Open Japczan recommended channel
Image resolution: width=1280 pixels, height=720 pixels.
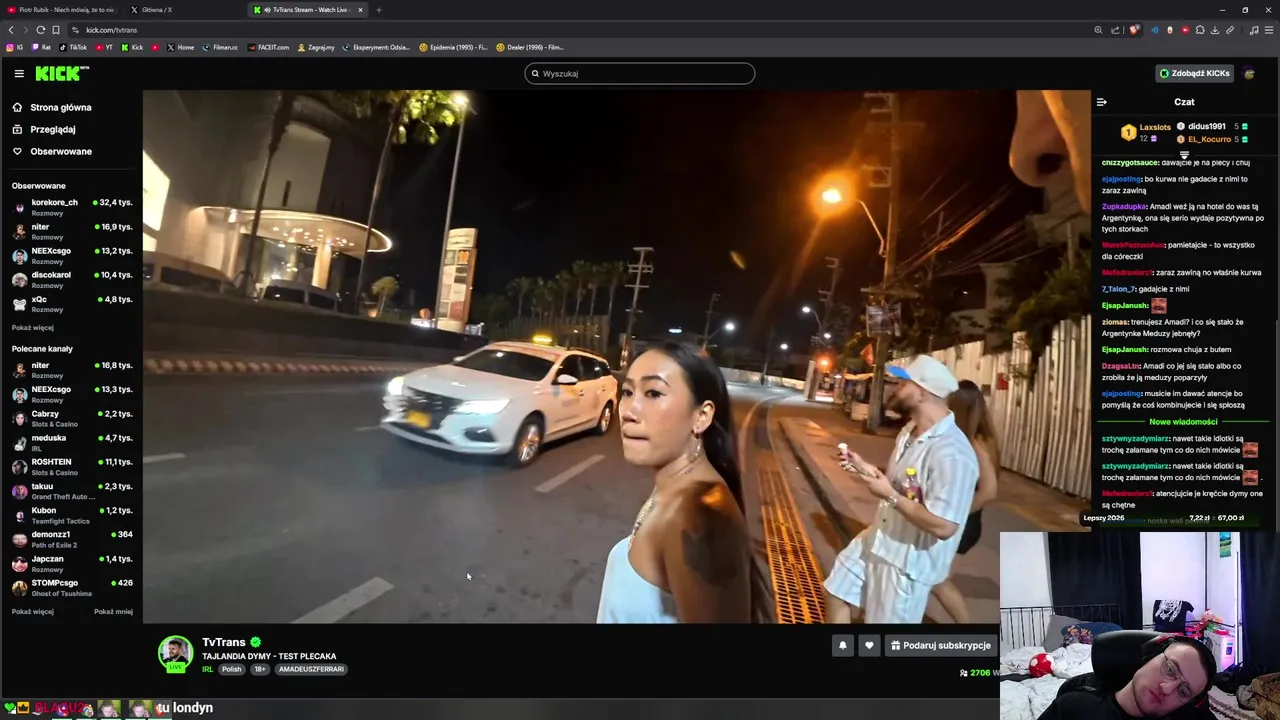click(x=72, y=563)
